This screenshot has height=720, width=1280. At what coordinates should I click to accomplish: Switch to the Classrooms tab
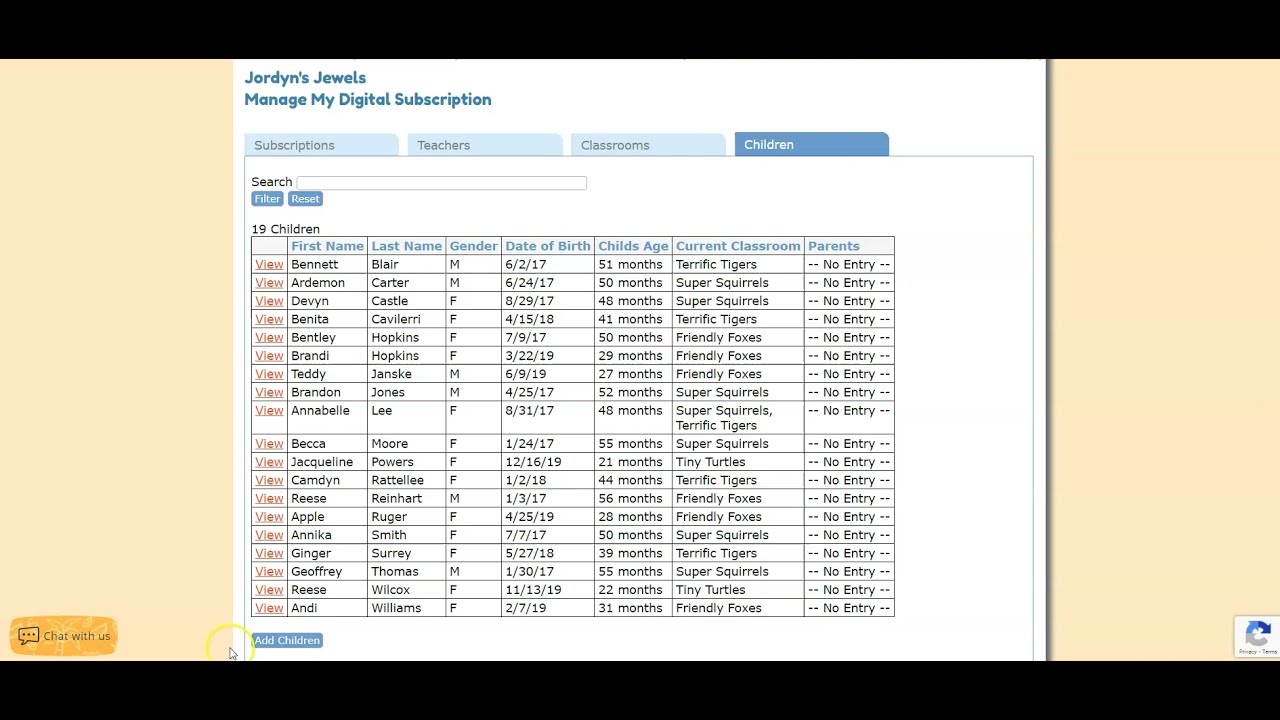[648, 145]
